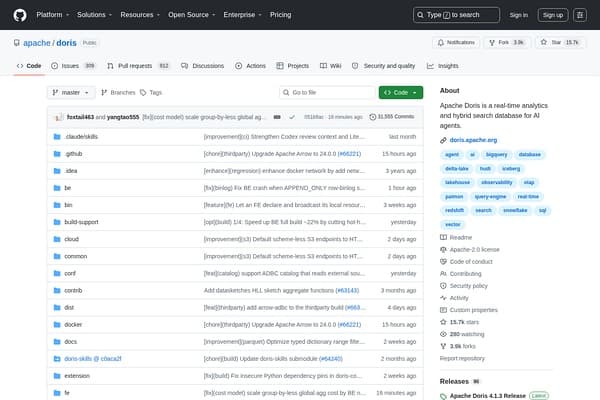
Task: Open the Pull requests tab
Action: pyautogui.click(x=138, y=66)
